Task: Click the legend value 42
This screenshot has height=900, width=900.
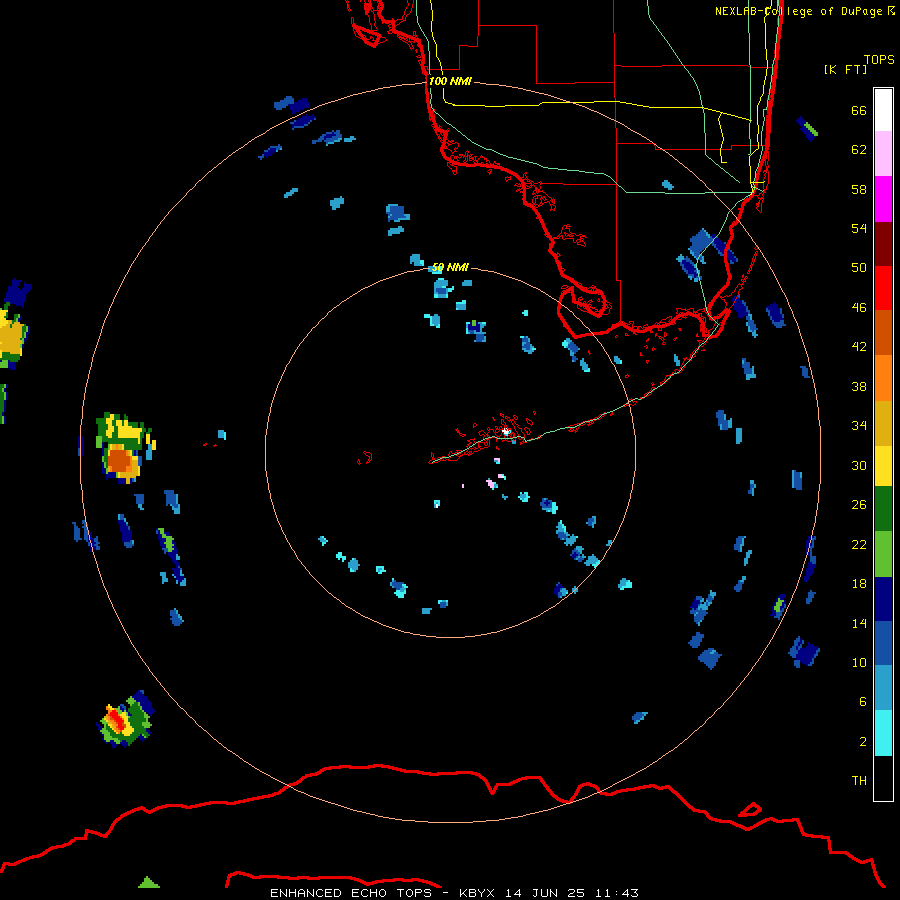Action: (x=859, y=347)
